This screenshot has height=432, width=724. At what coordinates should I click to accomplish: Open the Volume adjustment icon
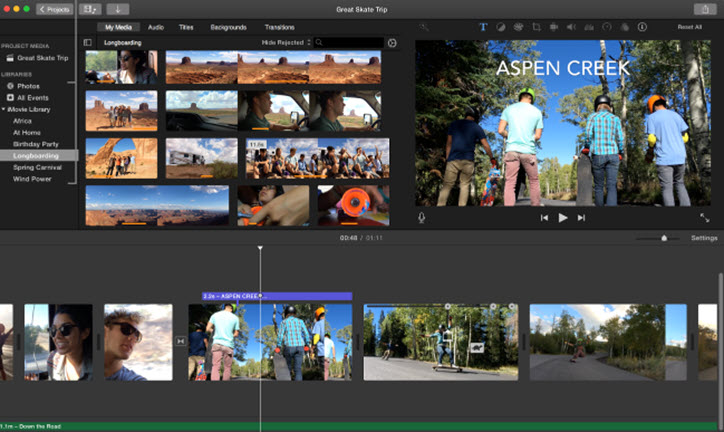571,27
